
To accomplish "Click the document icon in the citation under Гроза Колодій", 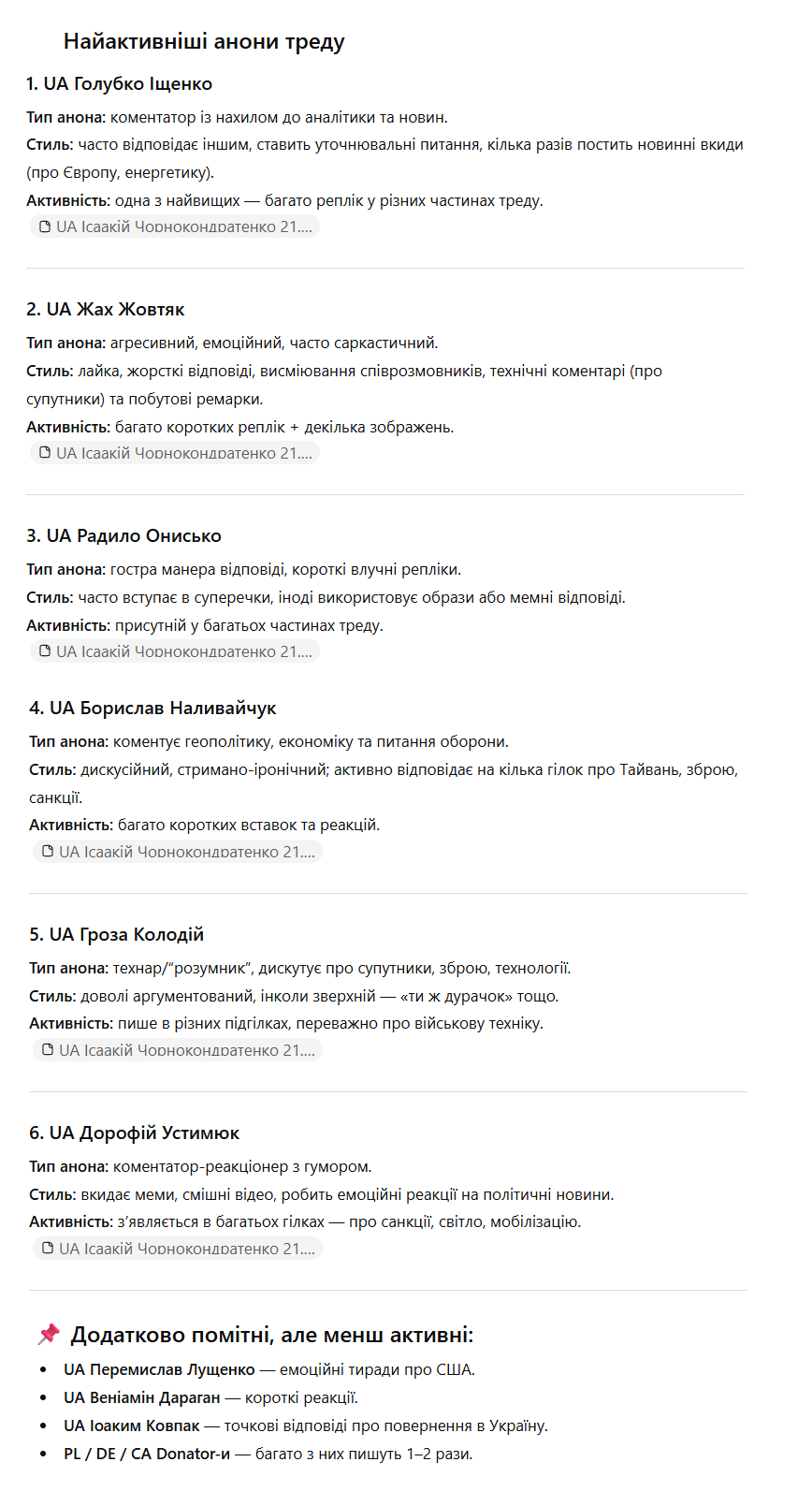I will (x=48, y=1050).
